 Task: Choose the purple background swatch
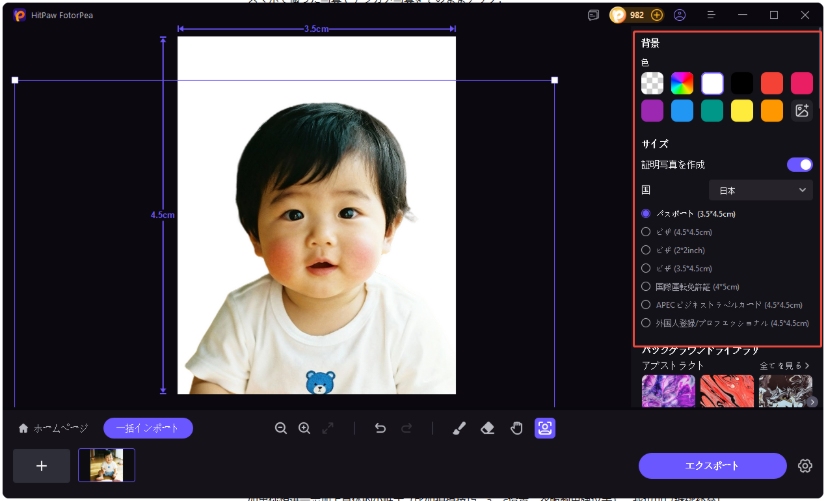click(x=652, y=111)
